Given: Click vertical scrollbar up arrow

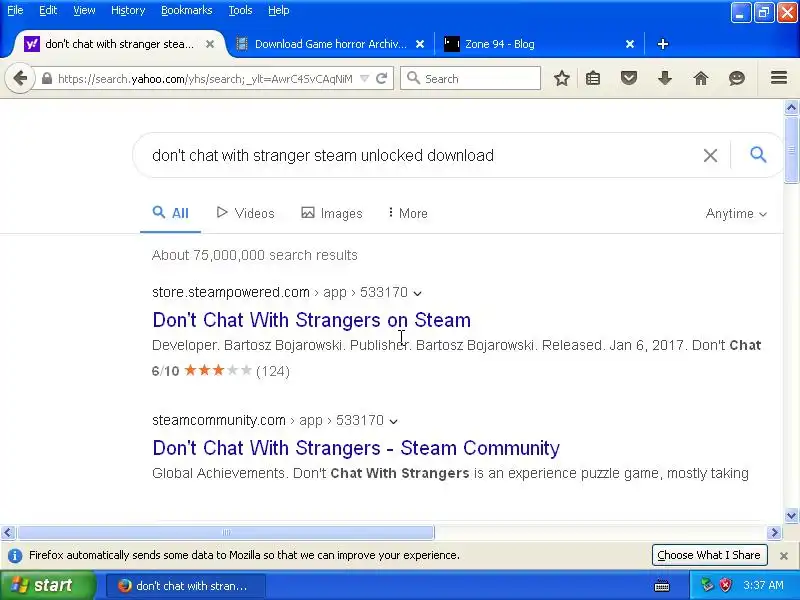Looking at the screenshot, I should 791,108.
